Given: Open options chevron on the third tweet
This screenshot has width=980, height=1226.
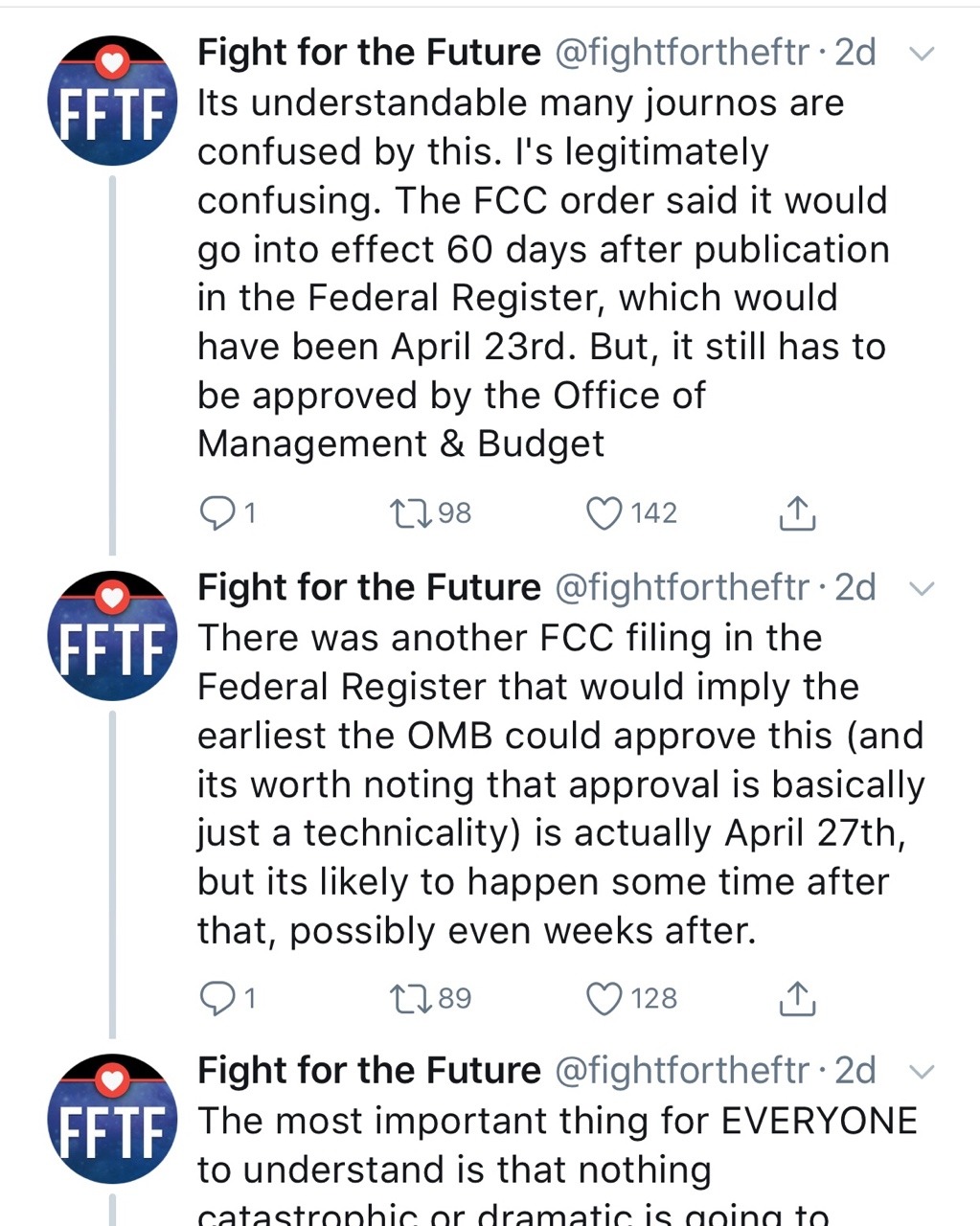Looking at the screenshot, I should pyautogui.click(x=921, y=1071).
